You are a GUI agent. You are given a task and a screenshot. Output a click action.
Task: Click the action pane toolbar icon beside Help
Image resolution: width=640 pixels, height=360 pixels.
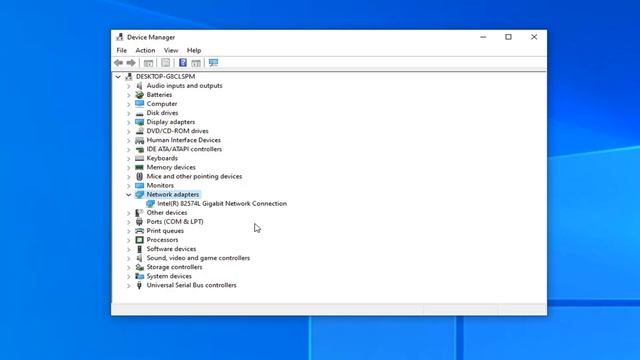pyautogui.click(x=196, y=63)
